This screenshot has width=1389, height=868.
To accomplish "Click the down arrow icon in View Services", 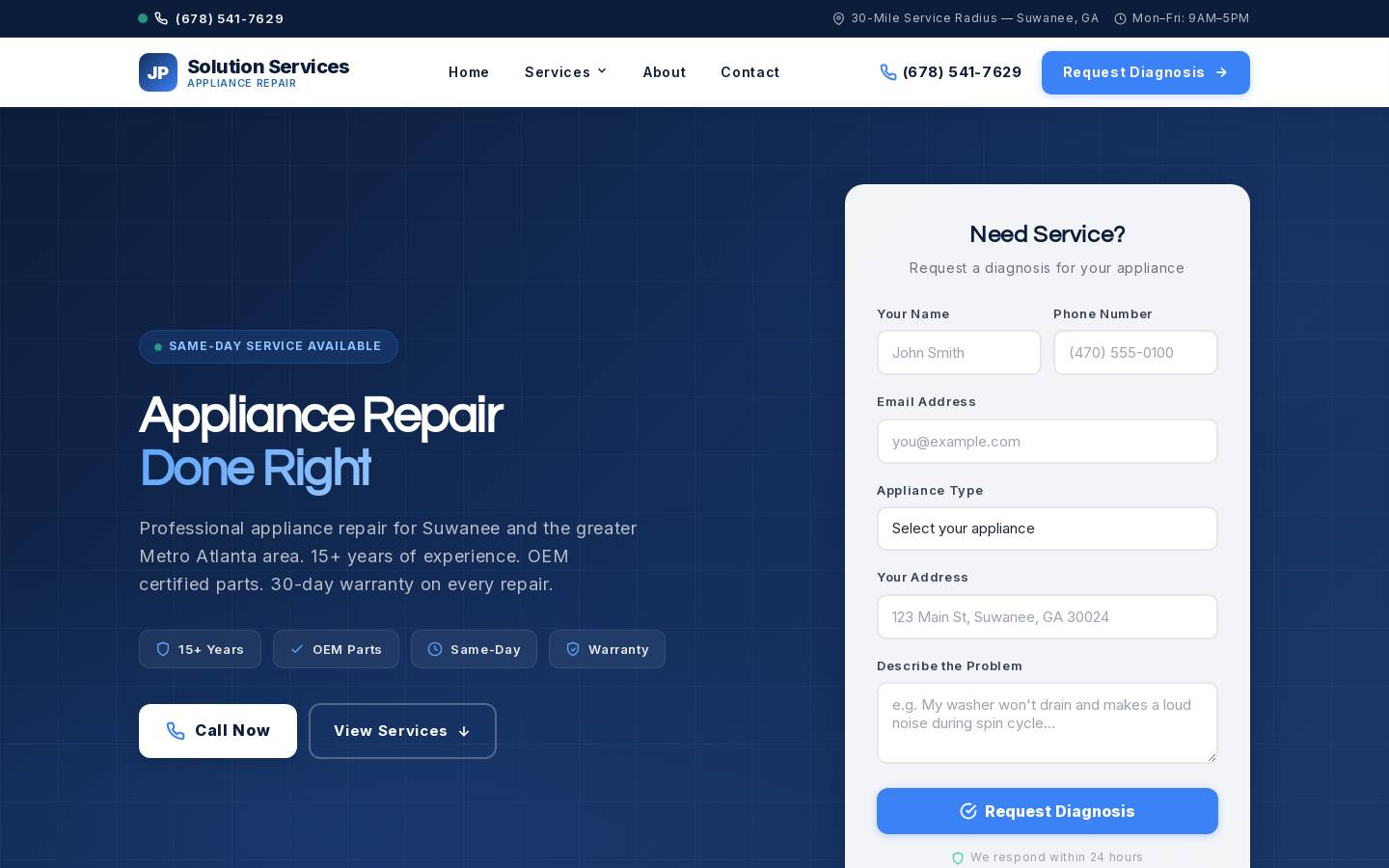I will click(x=464, y=731).
